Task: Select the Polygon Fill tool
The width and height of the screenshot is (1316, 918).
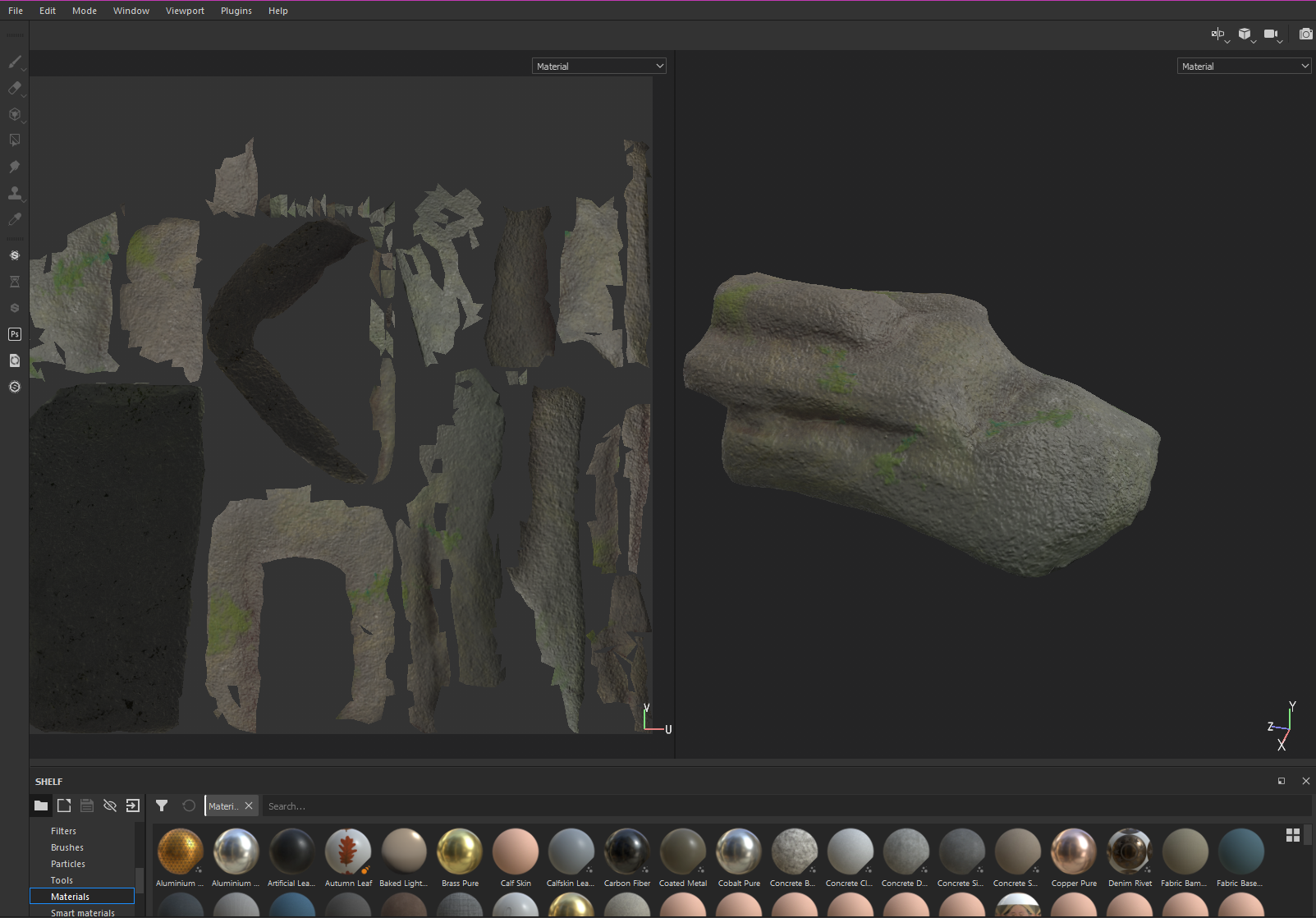Action: pyautogui.click(x=15, y=140)
